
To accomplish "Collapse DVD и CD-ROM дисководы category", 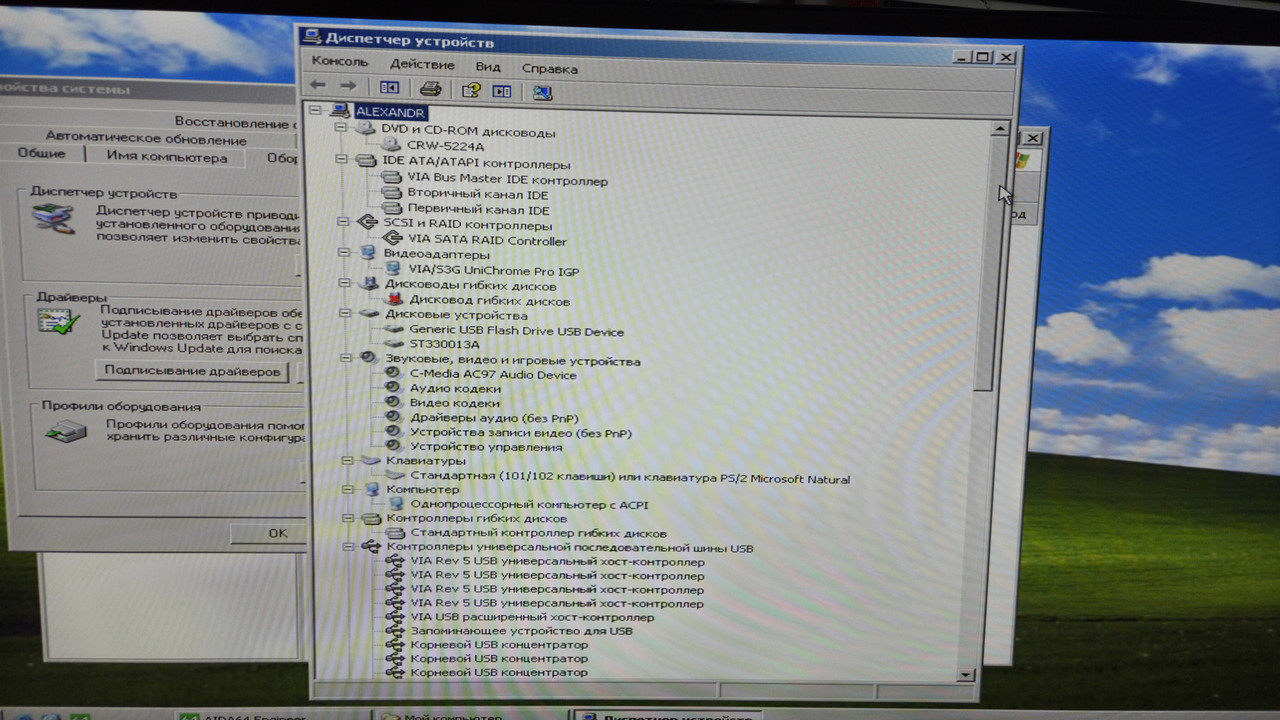I will click(x=340, y=129).
